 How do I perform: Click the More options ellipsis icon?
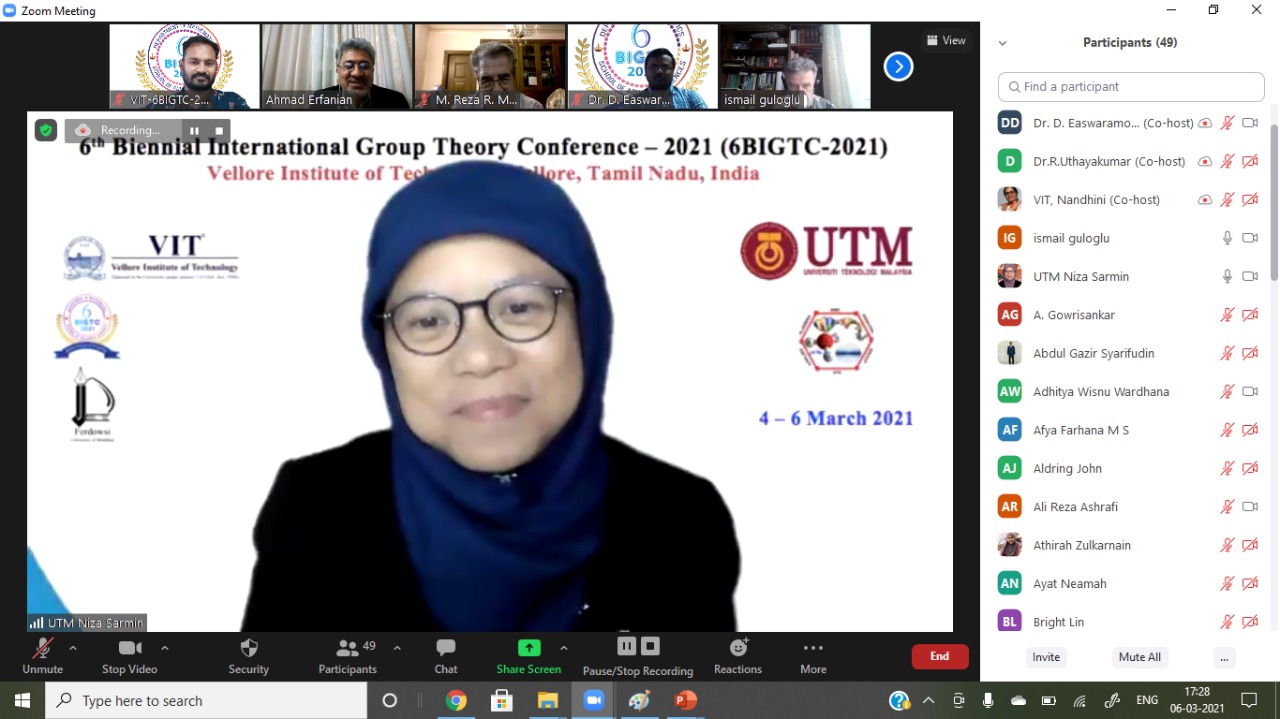(813, 648)
